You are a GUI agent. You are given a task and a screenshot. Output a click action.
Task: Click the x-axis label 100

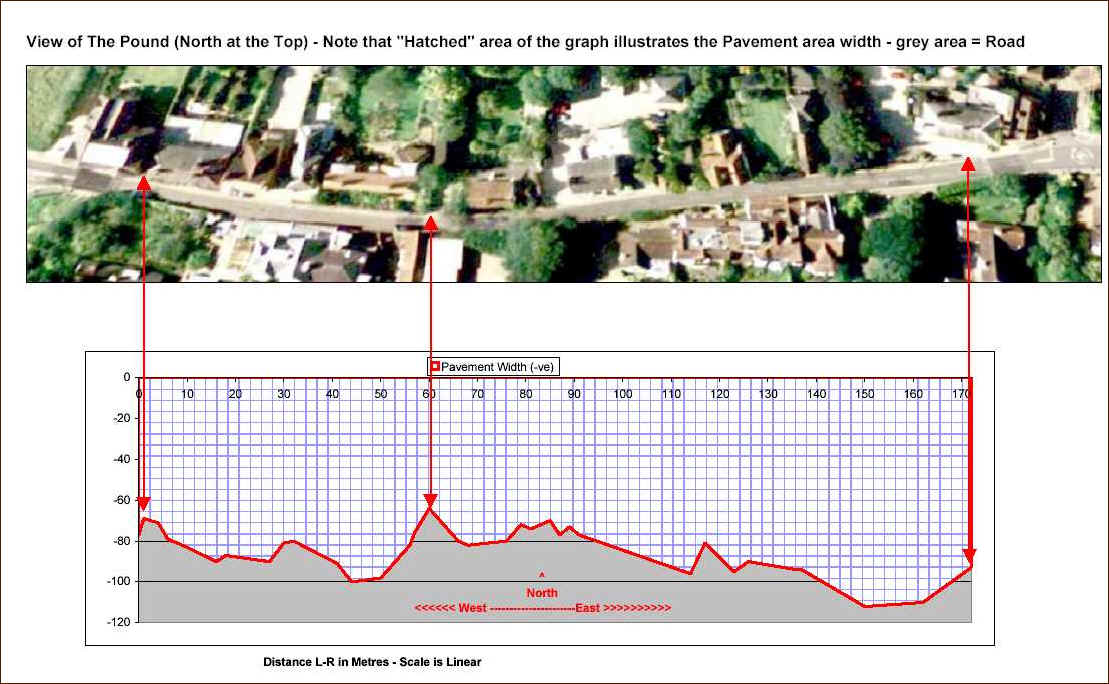point(622,394)
